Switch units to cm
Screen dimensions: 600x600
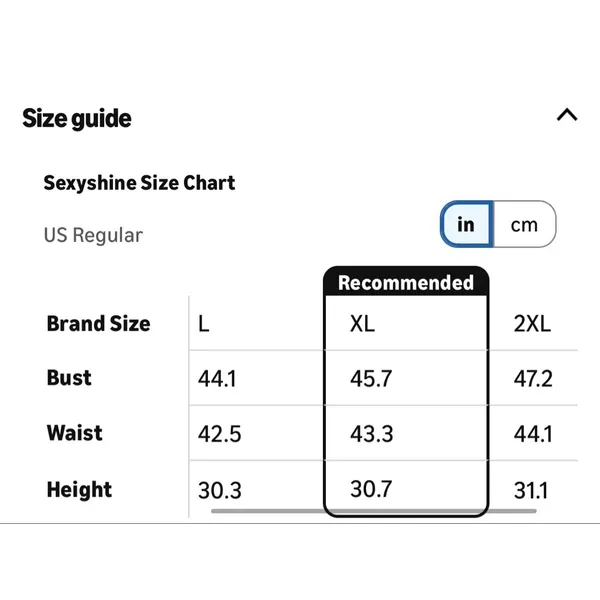[524, 224]
